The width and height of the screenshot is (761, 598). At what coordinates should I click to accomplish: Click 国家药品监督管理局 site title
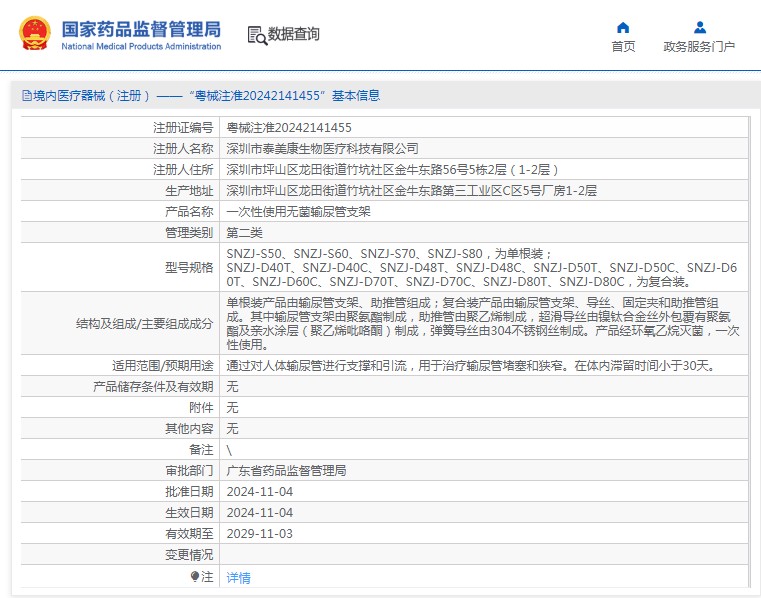tap(141, 30)
